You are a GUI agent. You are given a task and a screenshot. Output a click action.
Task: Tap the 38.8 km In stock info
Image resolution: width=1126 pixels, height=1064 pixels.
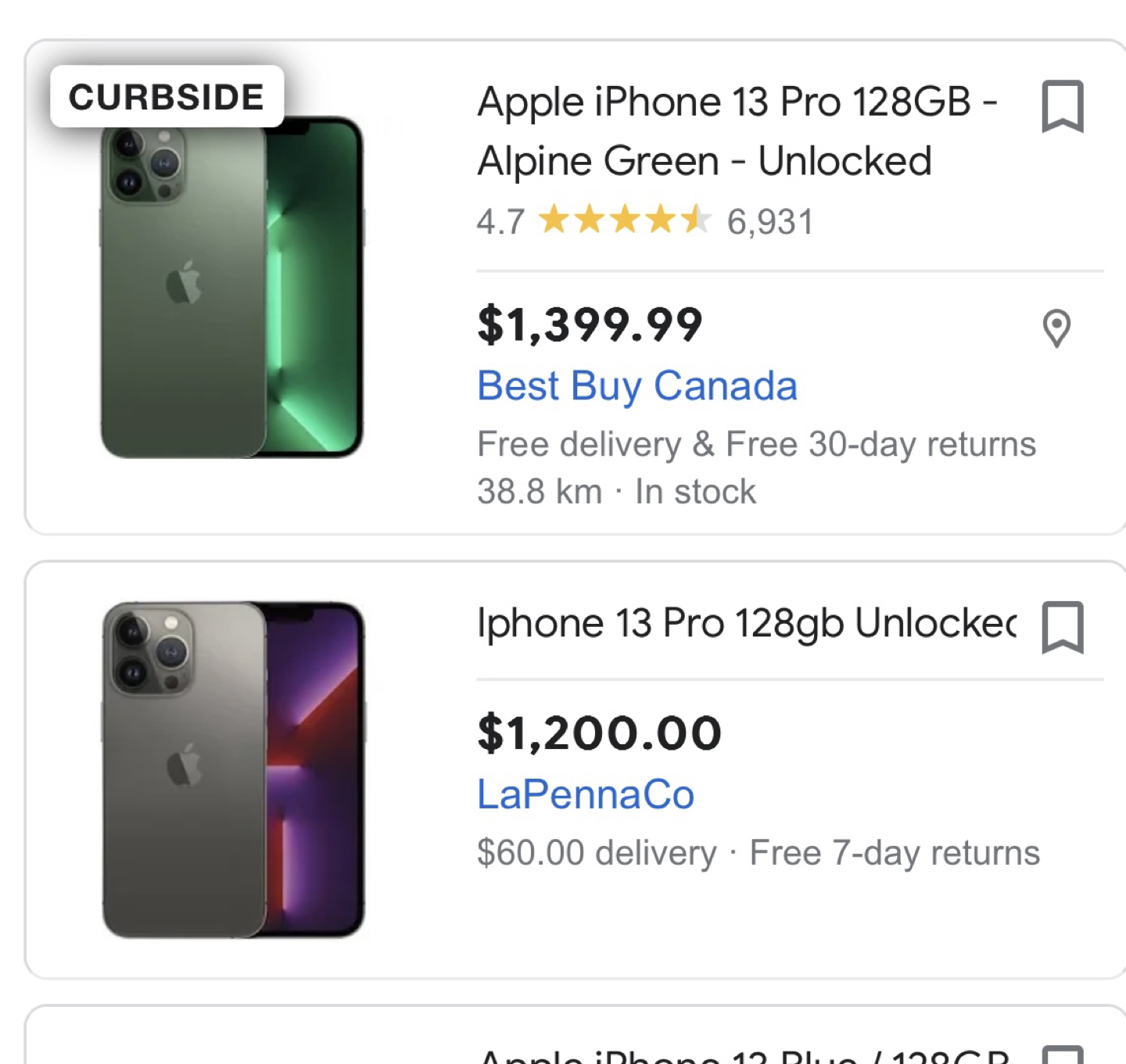(616, 492)
